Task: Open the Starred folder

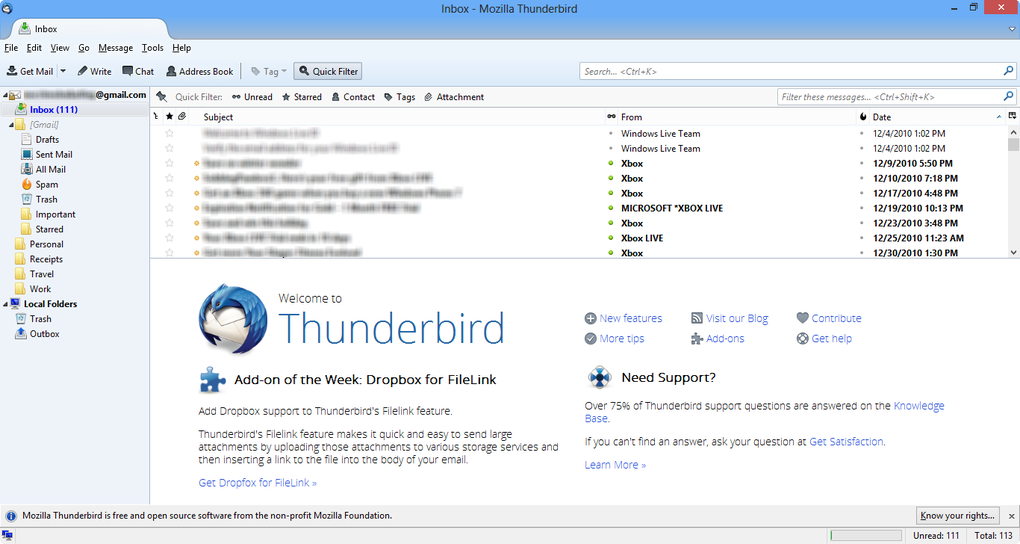Action: click(49, 229)
